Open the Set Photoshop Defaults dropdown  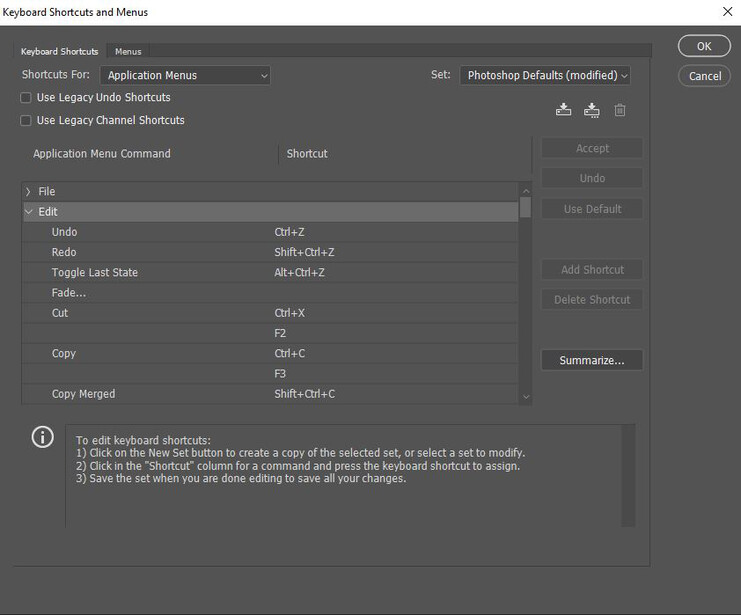[x=545, y=76]
